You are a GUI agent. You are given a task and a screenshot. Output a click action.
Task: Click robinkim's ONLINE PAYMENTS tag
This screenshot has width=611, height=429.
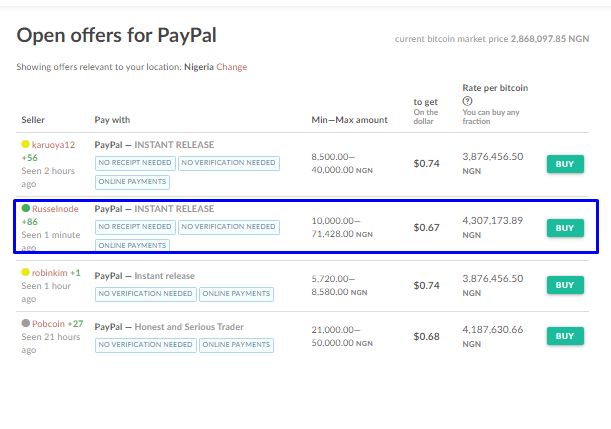236,294
